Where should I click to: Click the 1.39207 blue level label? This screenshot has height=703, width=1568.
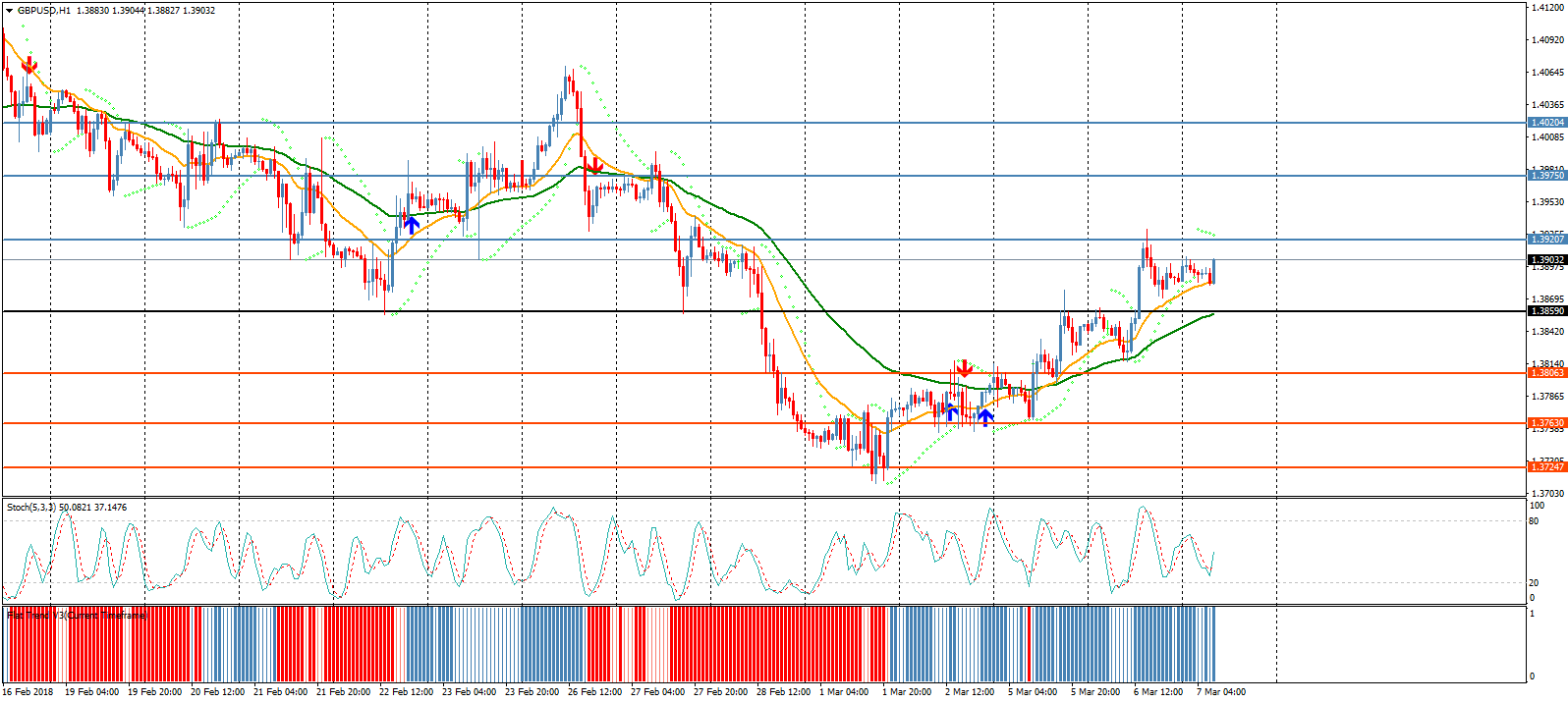(1546, 240)
